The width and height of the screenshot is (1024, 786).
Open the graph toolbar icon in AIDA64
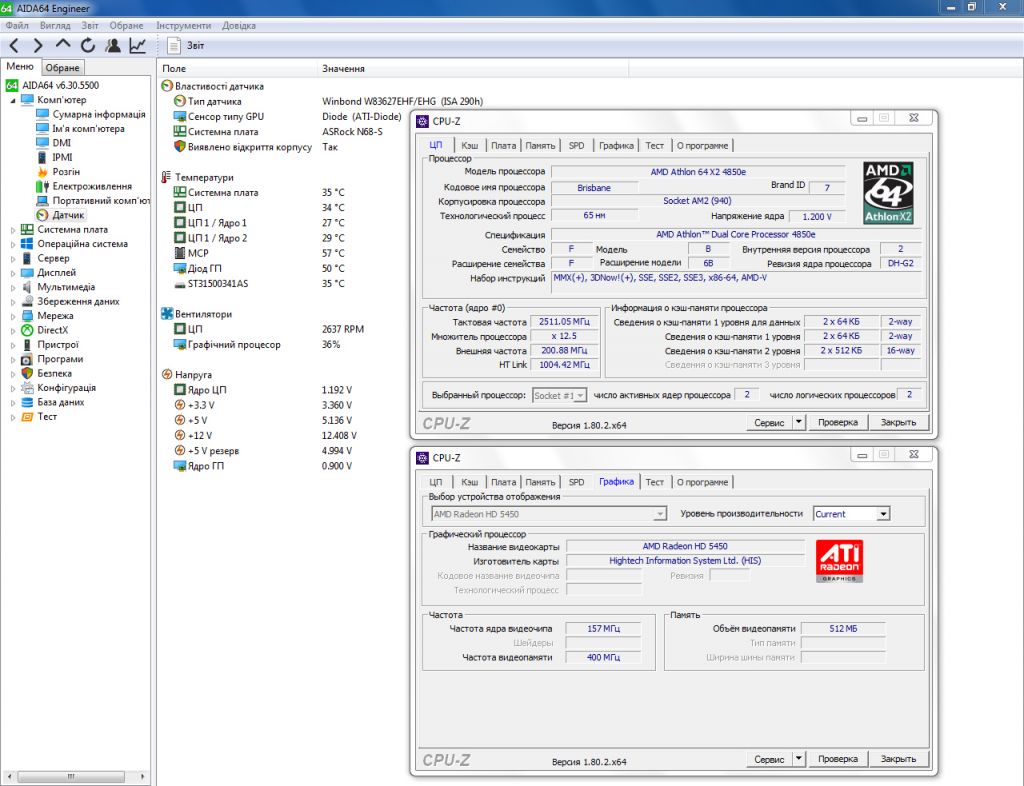138,46
